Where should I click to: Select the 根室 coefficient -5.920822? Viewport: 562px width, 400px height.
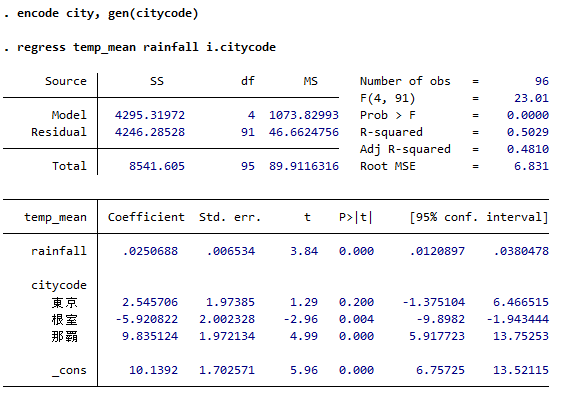tap(147, 319)
